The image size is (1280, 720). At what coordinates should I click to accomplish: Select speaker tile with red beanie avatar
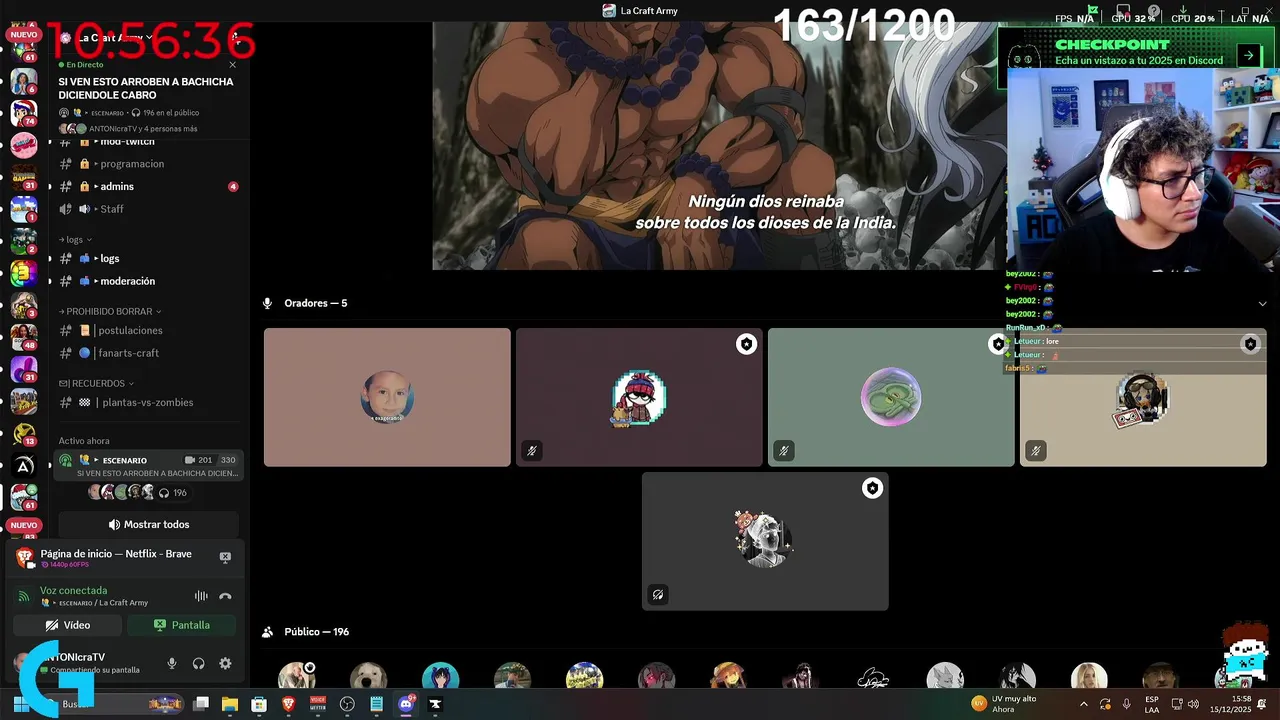pos(639,397)
